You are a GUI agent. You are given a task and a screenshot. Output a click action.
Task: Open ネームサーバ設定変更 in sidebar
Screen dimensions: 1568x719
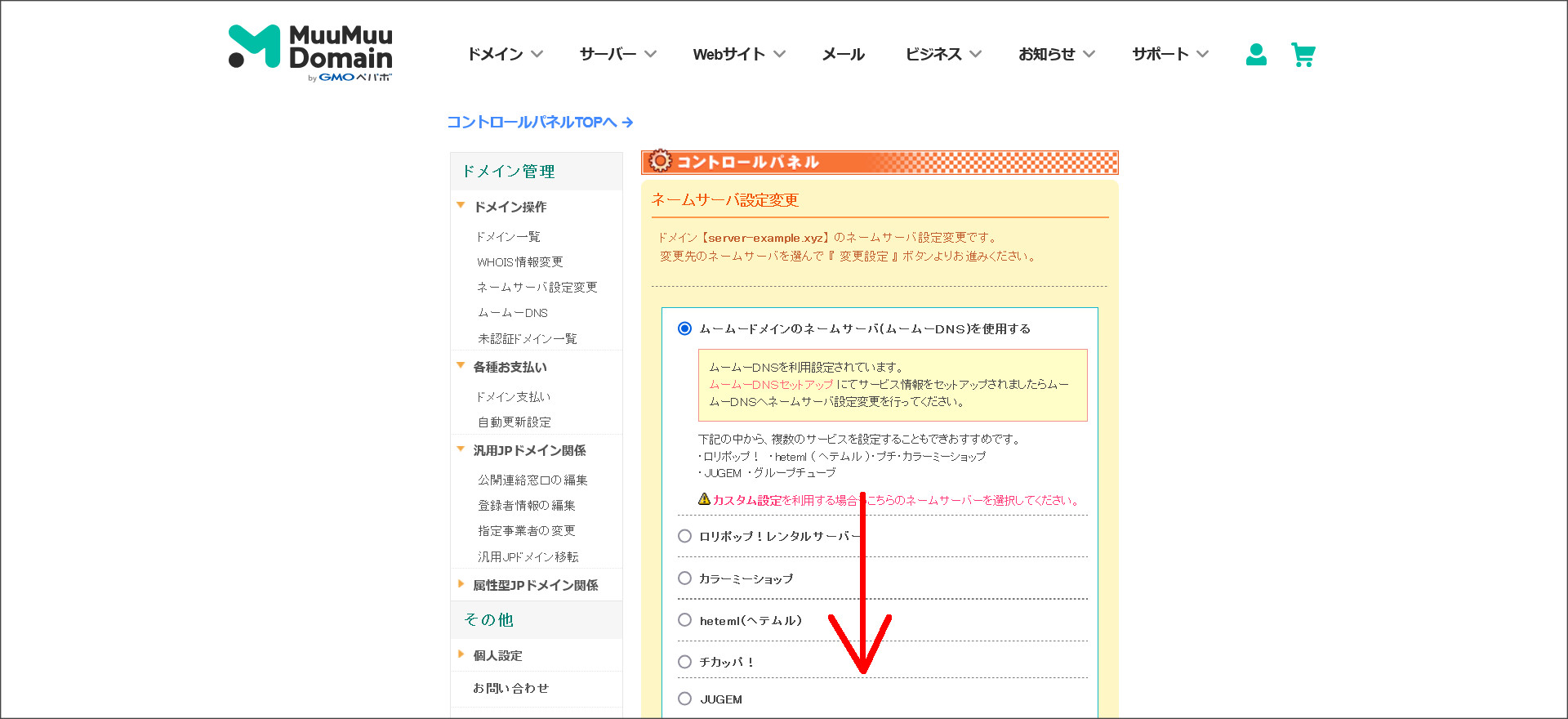537,287
